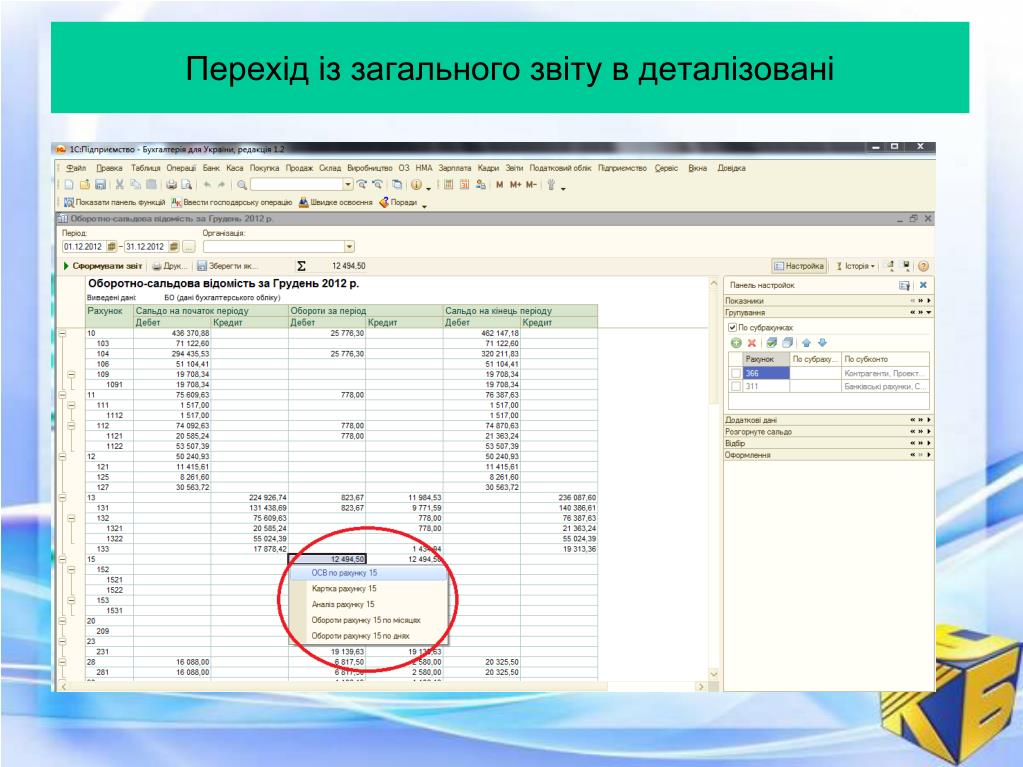
Task: Toggle the По субрахунках checkbox
Action: point(732,327)
